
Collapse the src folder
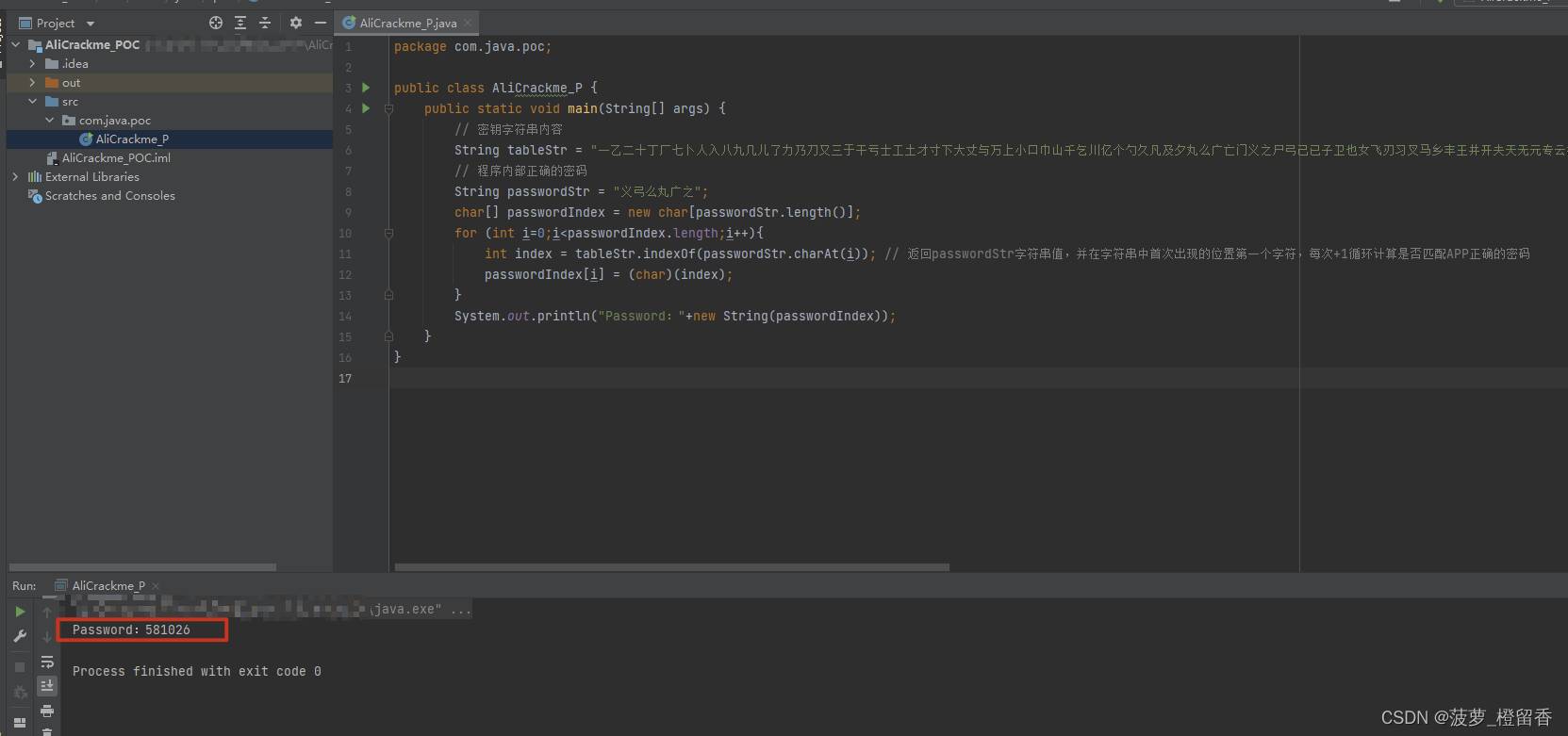pyautogui.click(x=33, y=102)
